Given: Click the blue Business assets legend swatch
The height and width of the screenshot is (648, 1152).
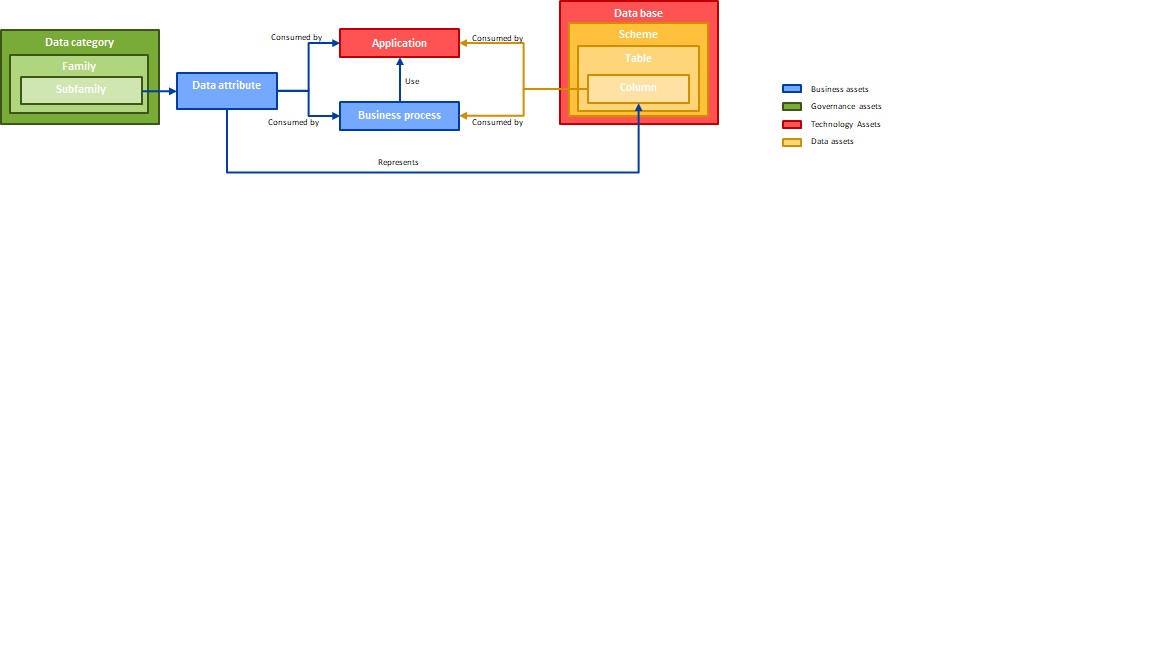Looking at the screenshot, I should coord(791,89).
